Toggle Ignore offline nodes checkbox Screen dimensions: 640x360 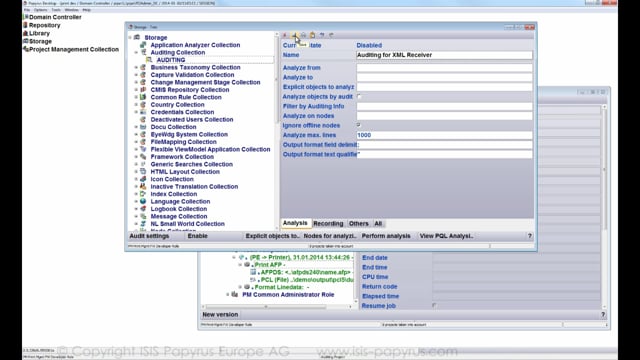point(359,125)
